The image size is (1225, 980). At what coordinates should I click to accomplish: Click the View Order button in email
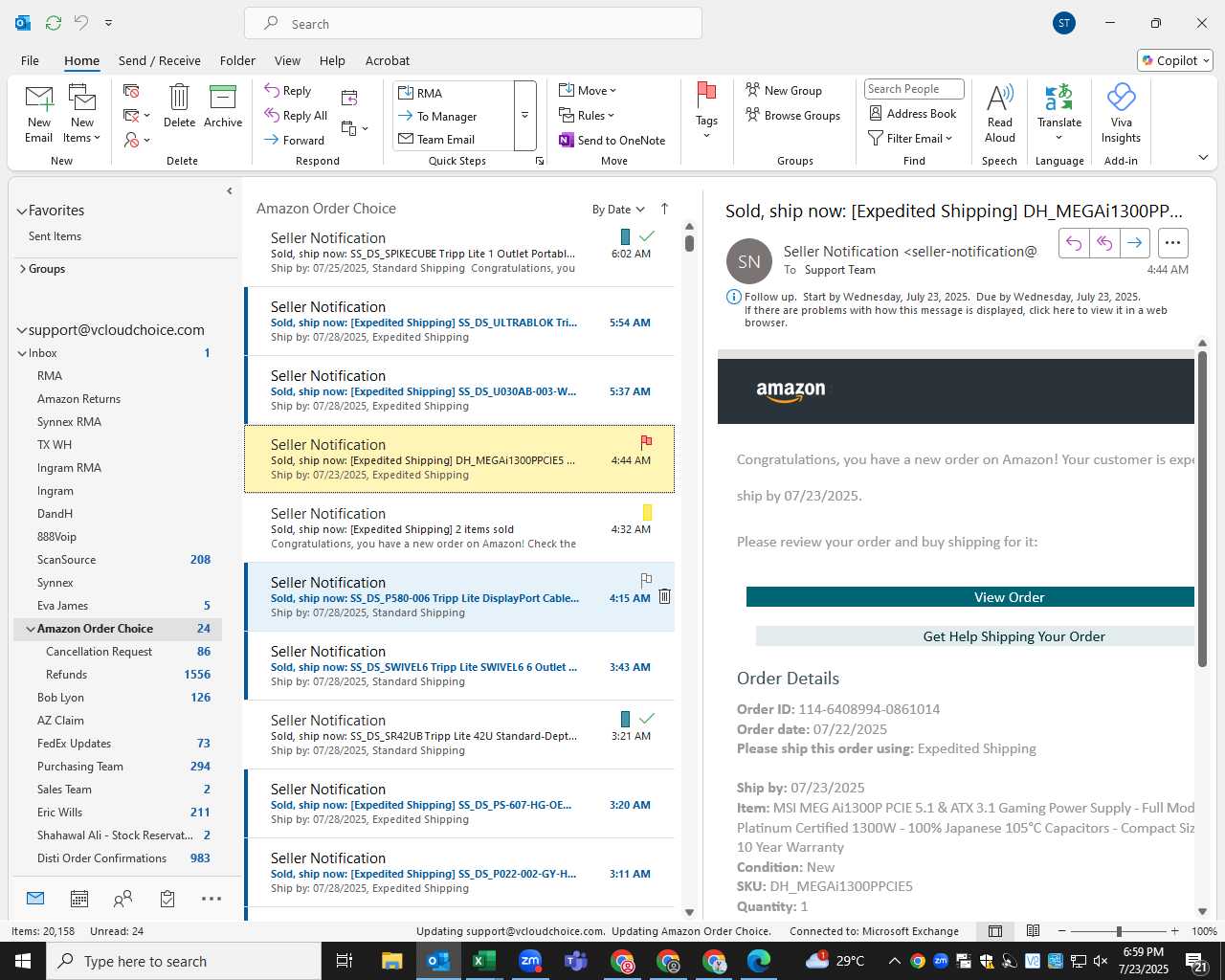(970, 597)
